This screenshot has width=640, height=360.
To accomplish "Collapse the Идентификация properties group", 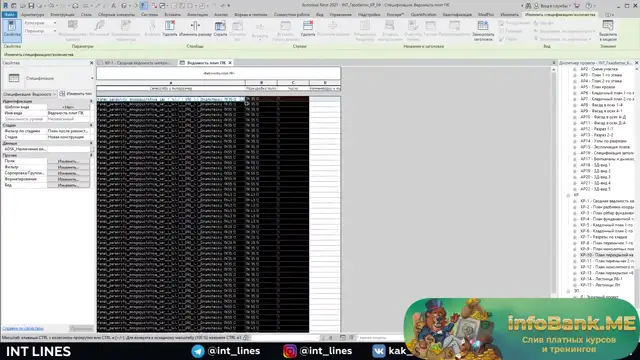I will point(91,101).
